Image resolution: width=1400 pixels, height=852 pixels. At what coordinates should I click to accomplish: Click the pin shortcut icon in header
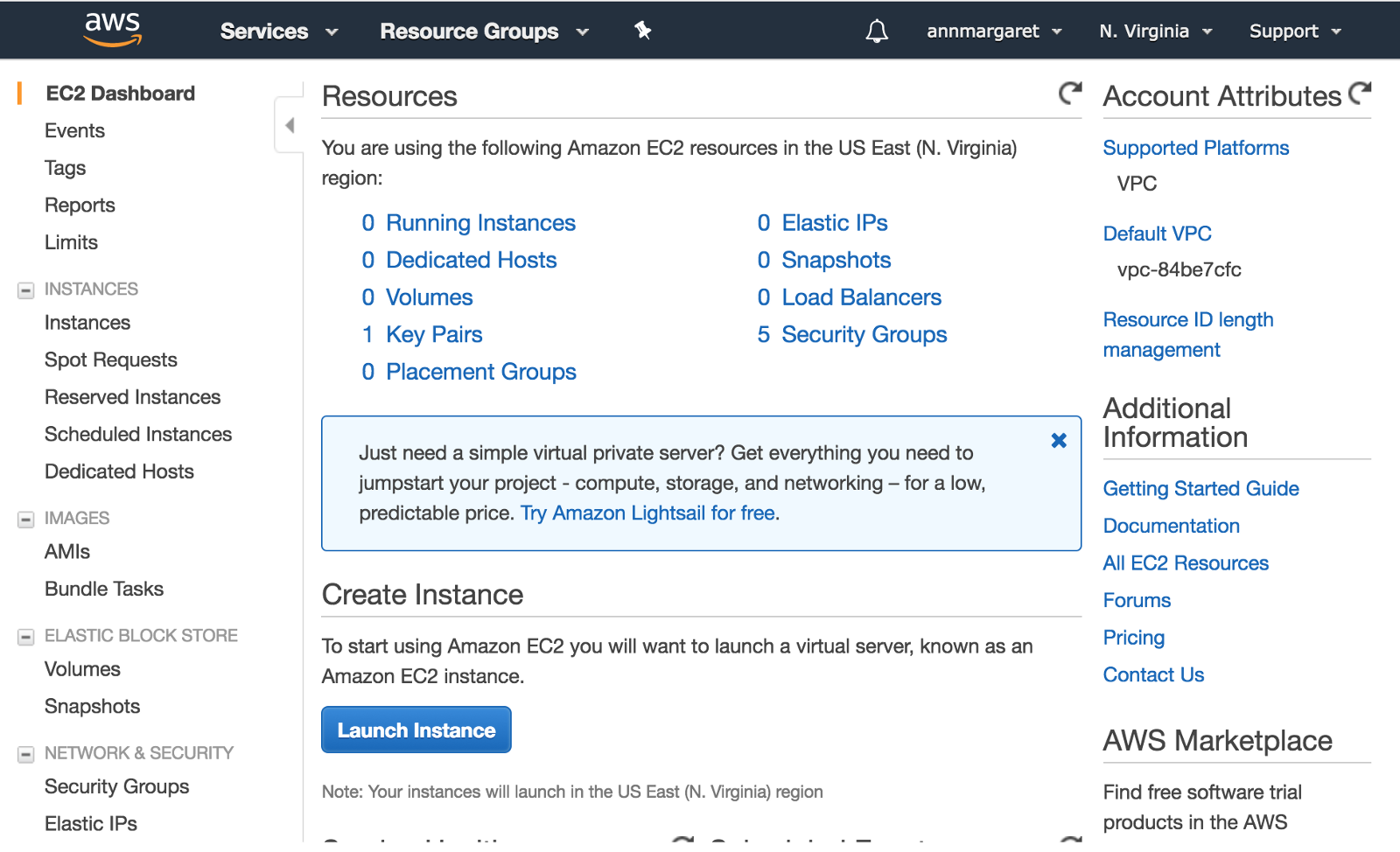point(643,31)
